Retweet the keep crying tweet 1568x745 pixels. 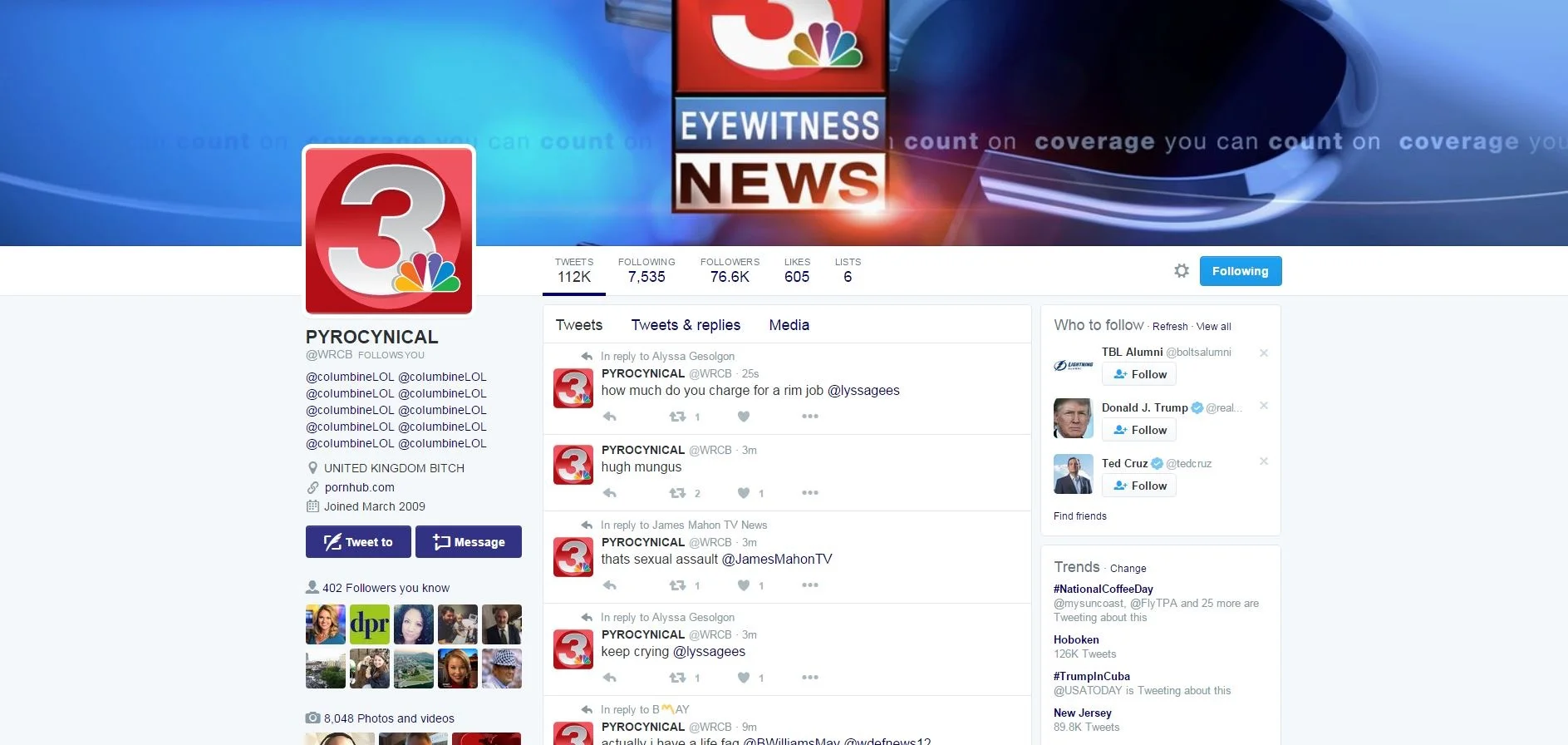(678, 678)
